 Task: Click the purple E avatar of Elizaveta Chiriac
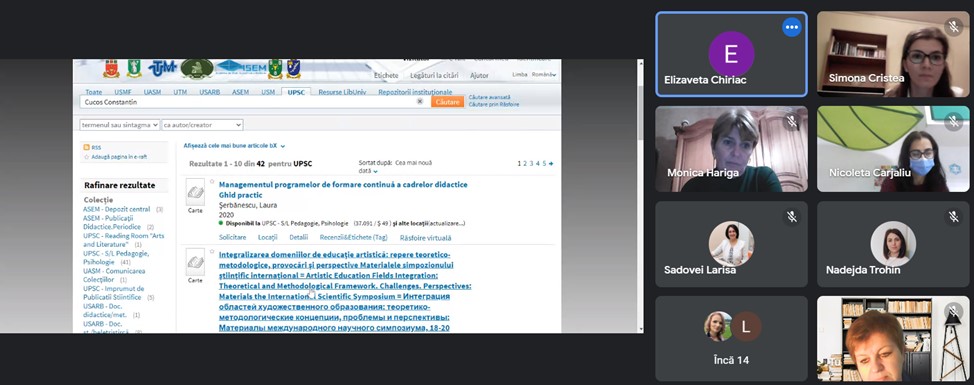tap(731, 54)
